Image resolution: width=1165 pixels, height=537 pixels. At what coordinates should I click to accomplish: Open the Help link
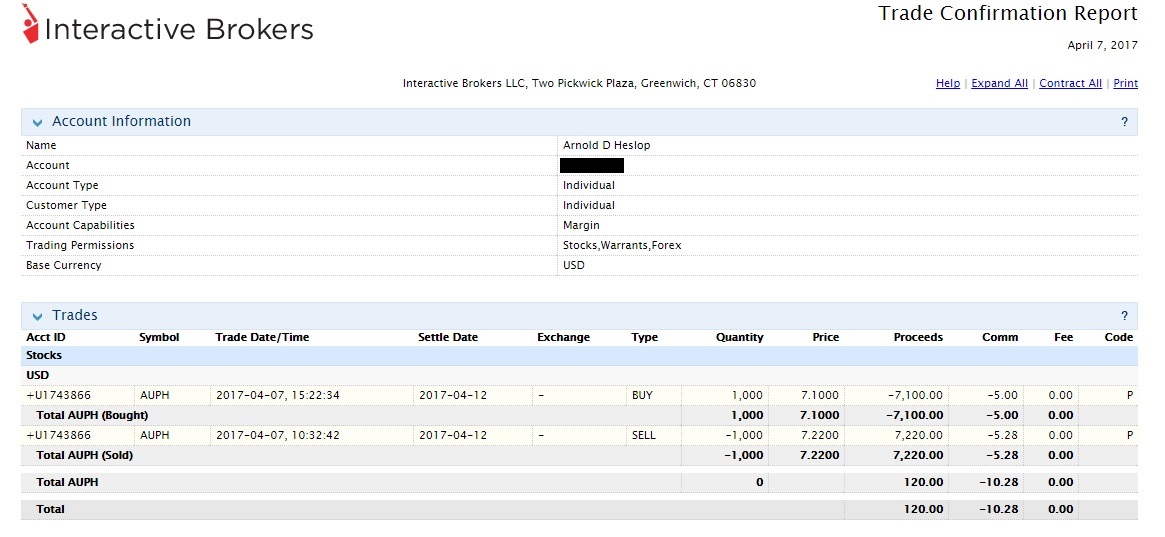click(947, 83)
